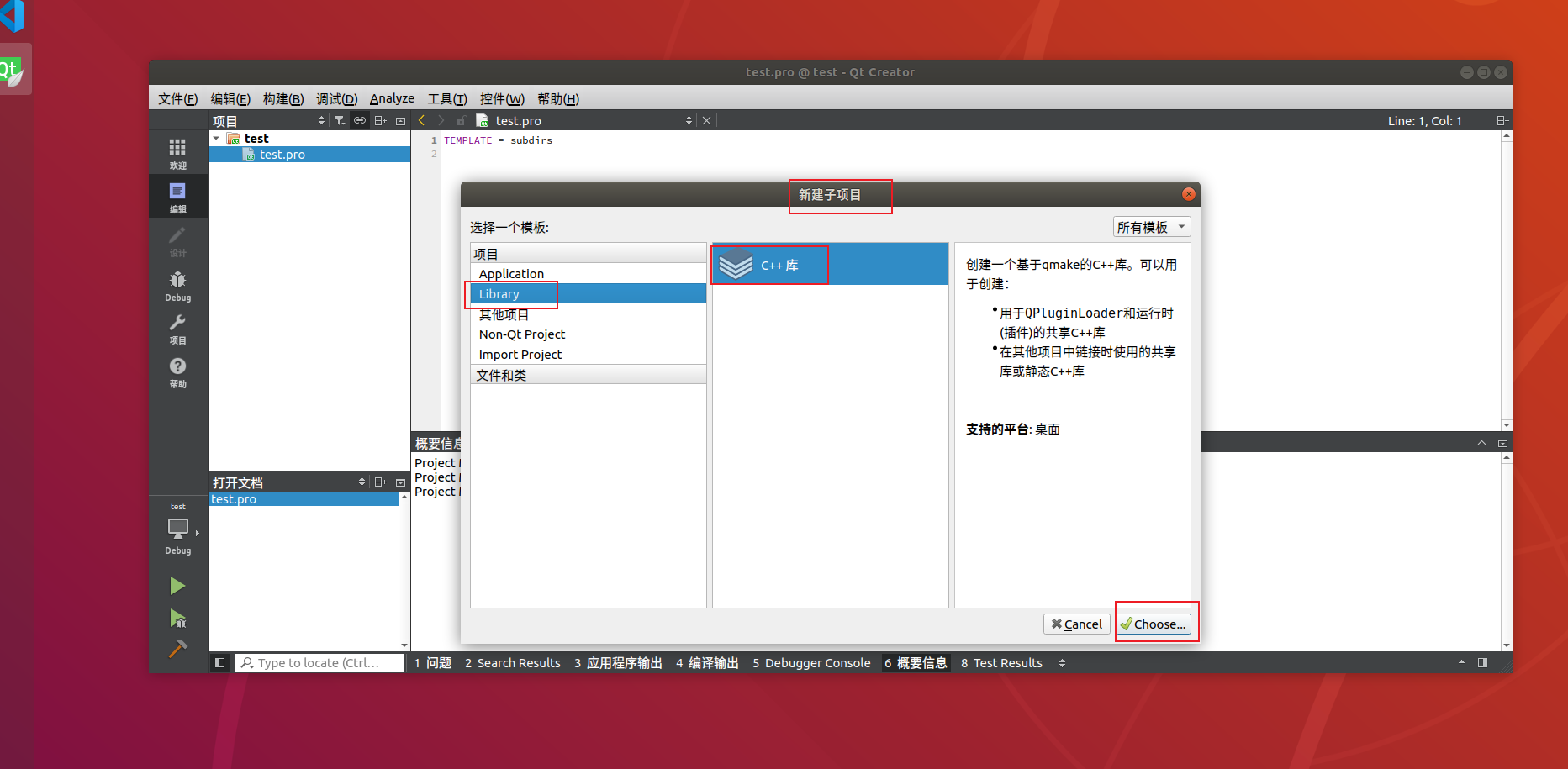Select test.pro in project tree

click(x=309, y=154)
